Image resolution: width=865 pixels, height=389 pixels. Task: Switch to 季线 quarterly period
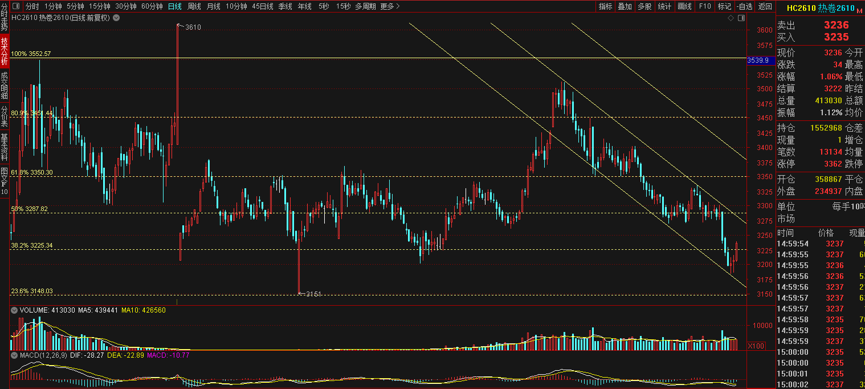pos(285,7)
